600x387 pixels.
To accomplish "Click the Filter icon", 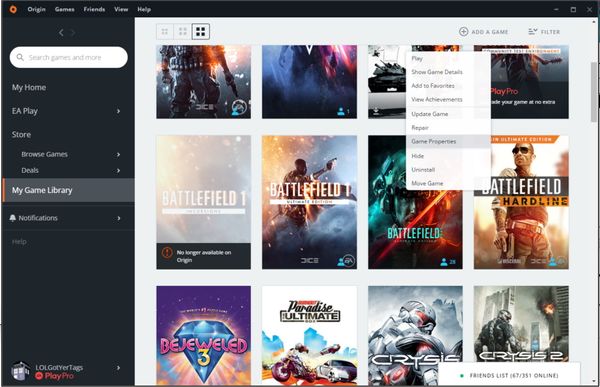I will [x=533, y=31].
